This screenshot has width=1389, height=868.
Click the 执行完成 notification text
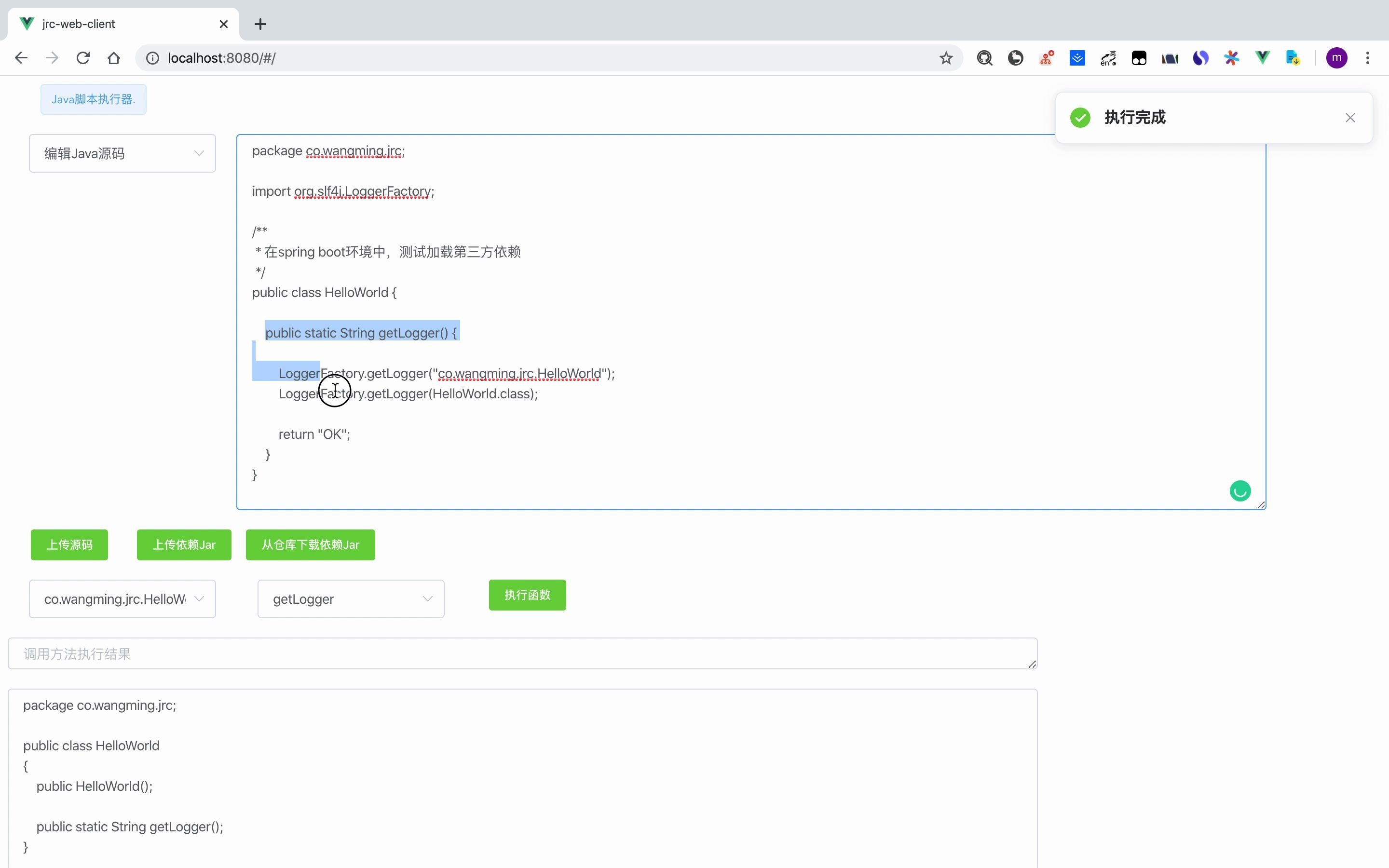click(1135, 118)
